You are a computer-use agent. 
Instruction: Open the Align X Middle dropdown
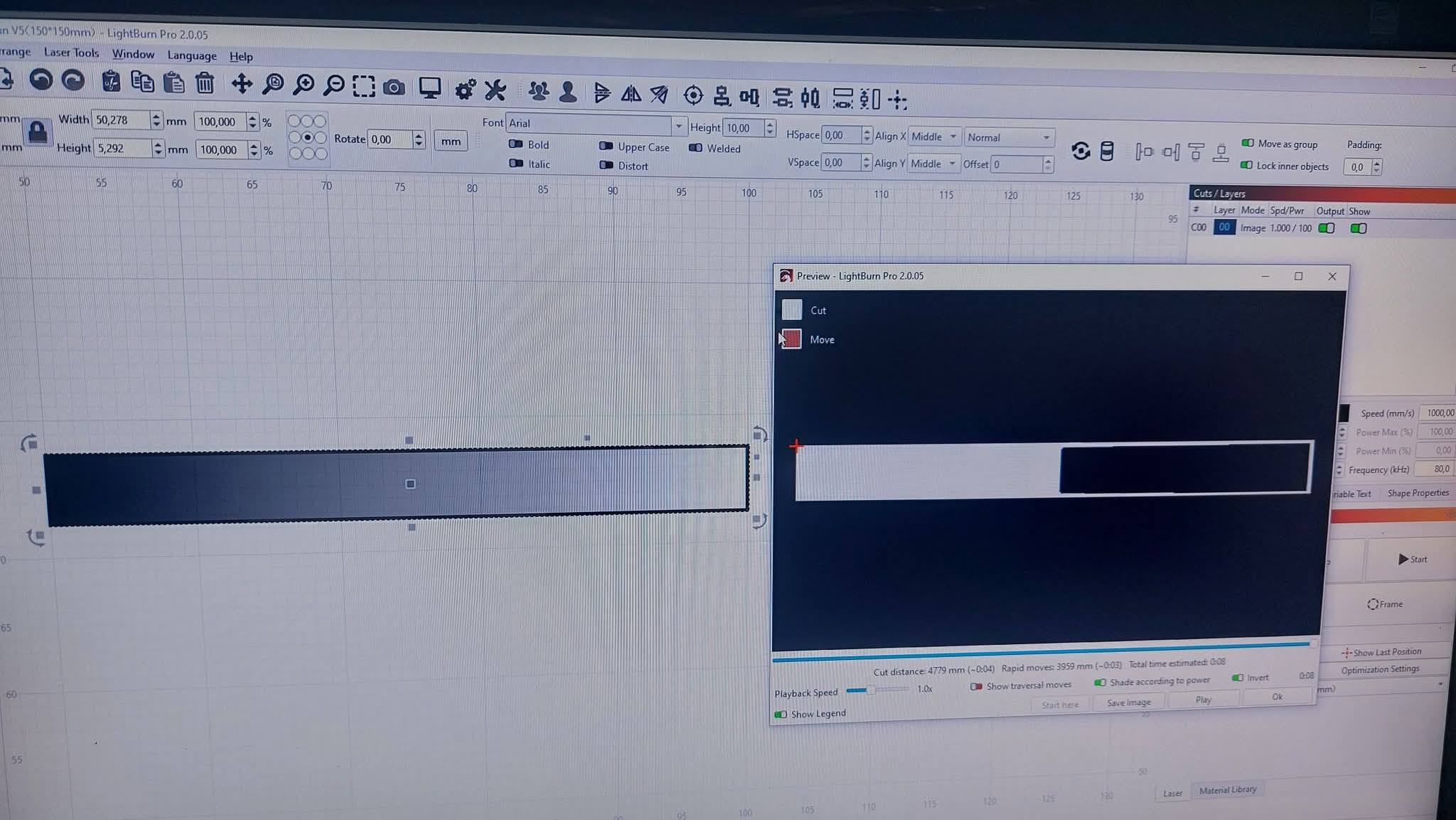(933, 137)
